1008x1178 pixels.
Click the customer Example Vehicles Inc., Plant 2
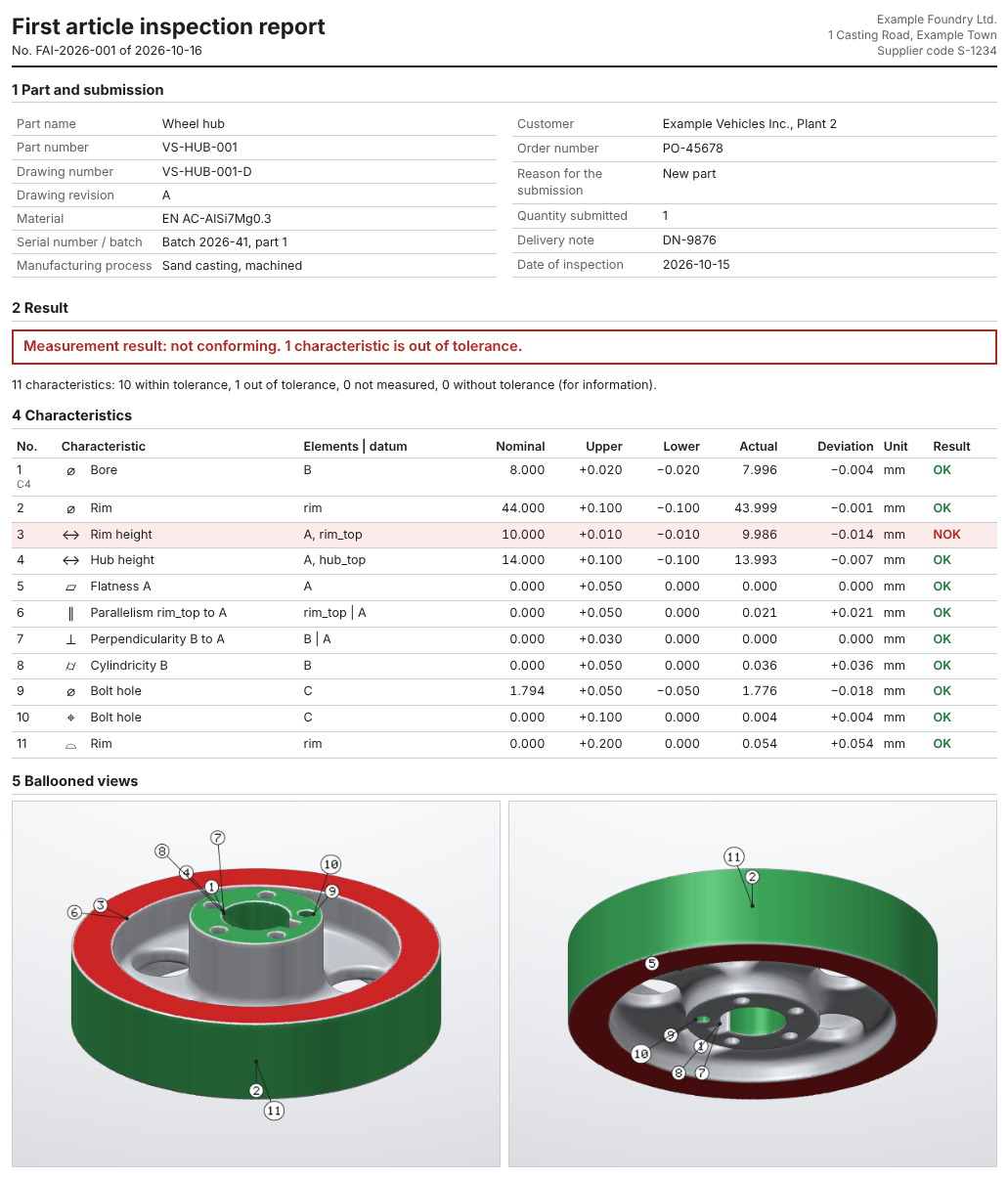750,124
